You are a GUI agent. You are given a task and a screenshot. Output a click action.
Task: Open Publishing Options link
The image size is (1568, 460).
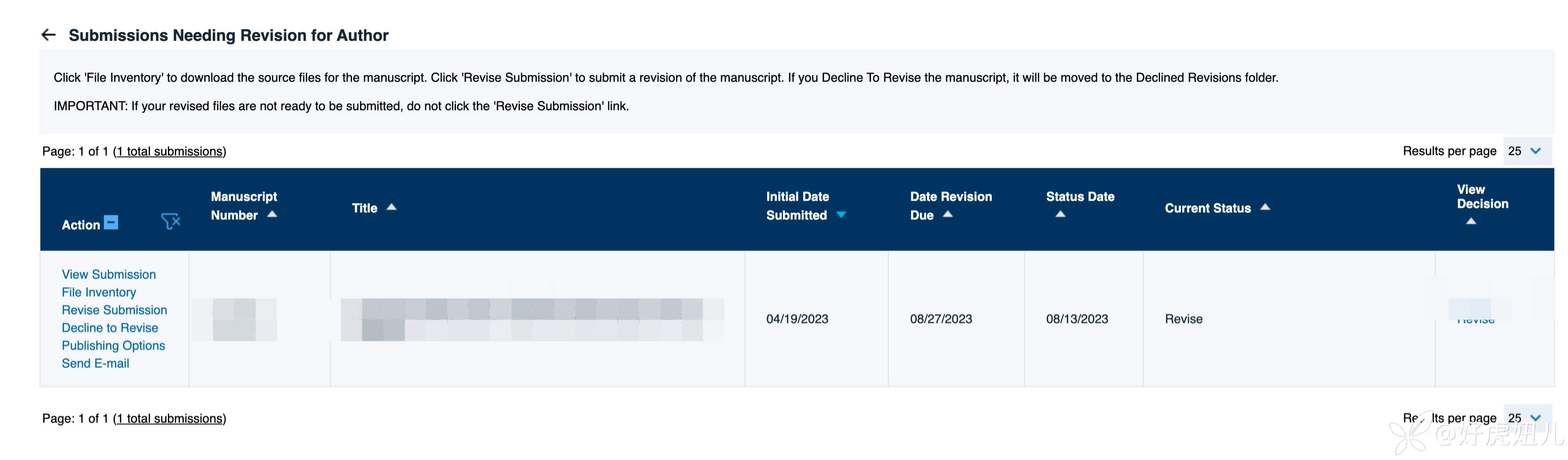pos(113,345)
